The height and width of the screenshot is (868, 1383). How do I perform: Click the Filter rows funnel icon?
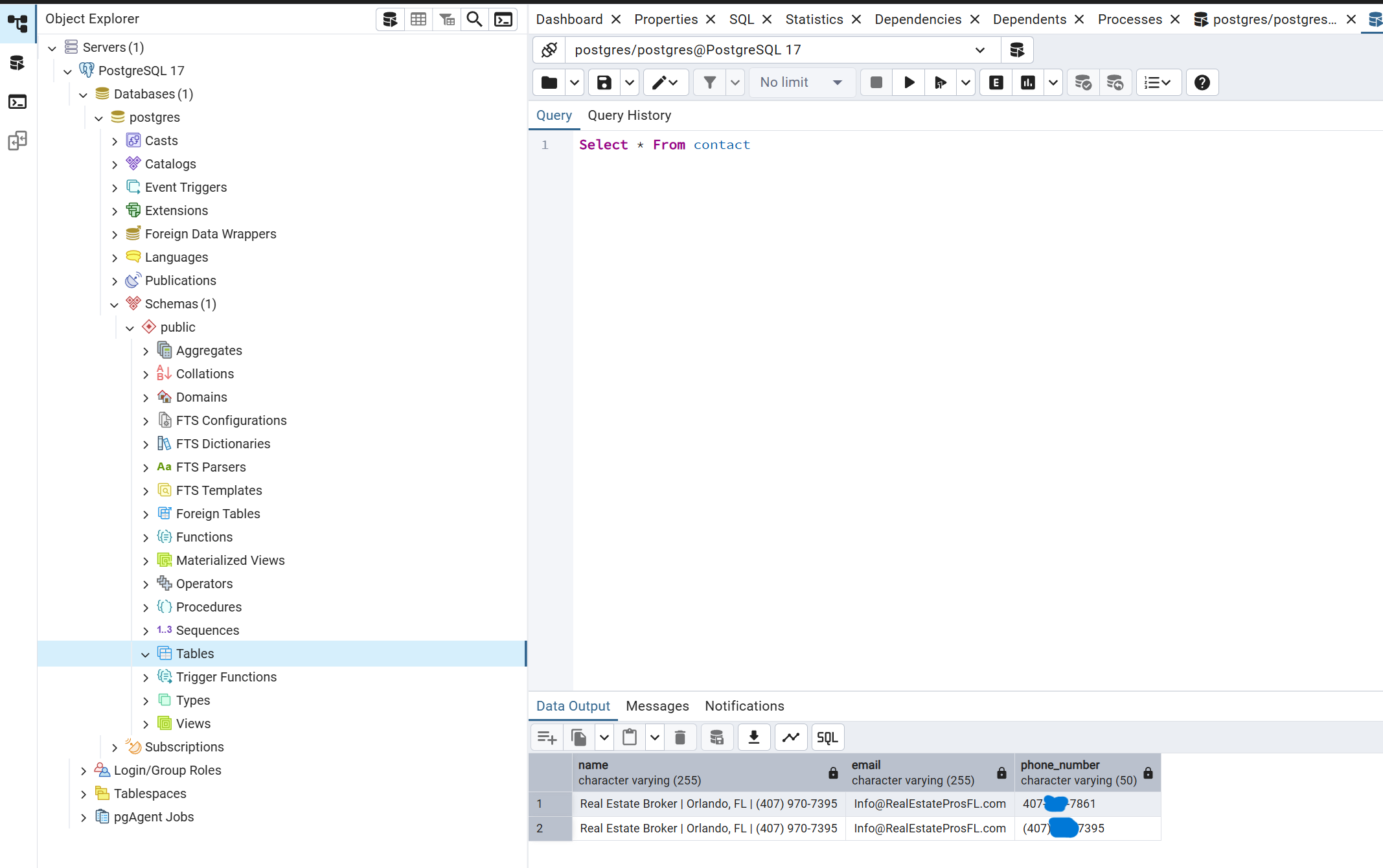[710, 82]
